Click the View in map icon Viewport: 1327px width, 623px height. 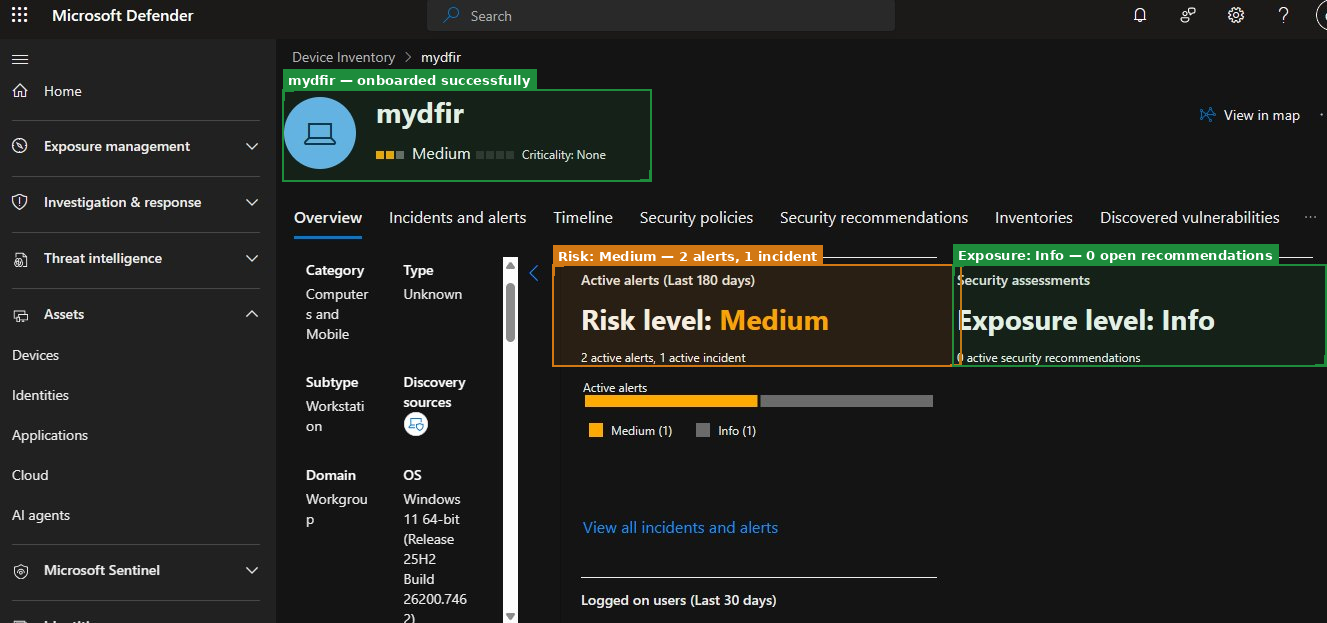pyautogui.click(x=1208, y=114)
